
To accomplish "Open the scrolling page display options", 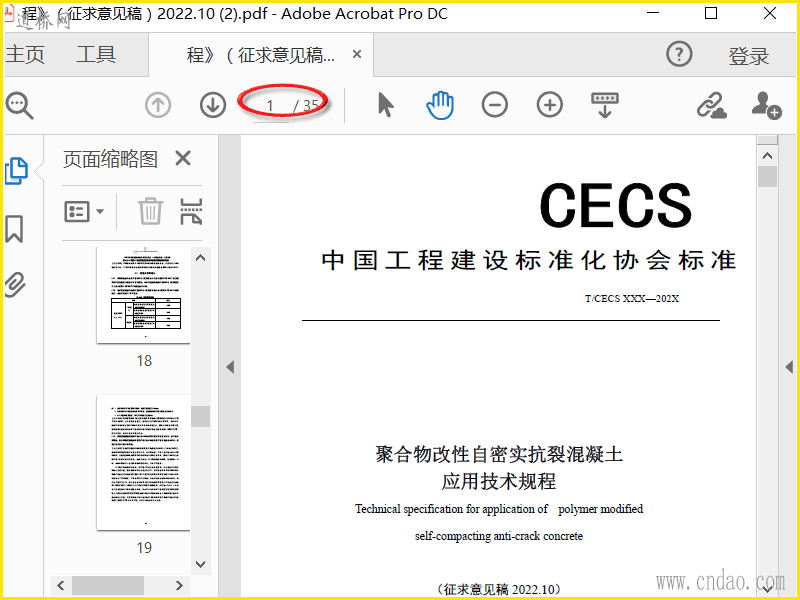I will pyautogui.click(x=605, y=105).
